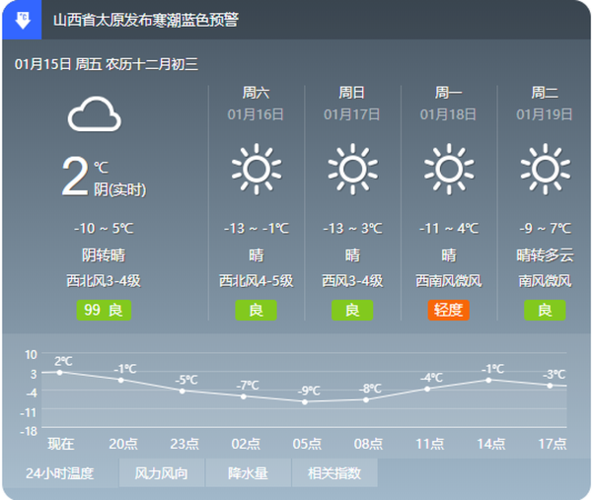Image resolution: width=592 pixels, height=500 pixels.
Task: Click the green 良 badge under 周日
Action: (x=352, y=310)
